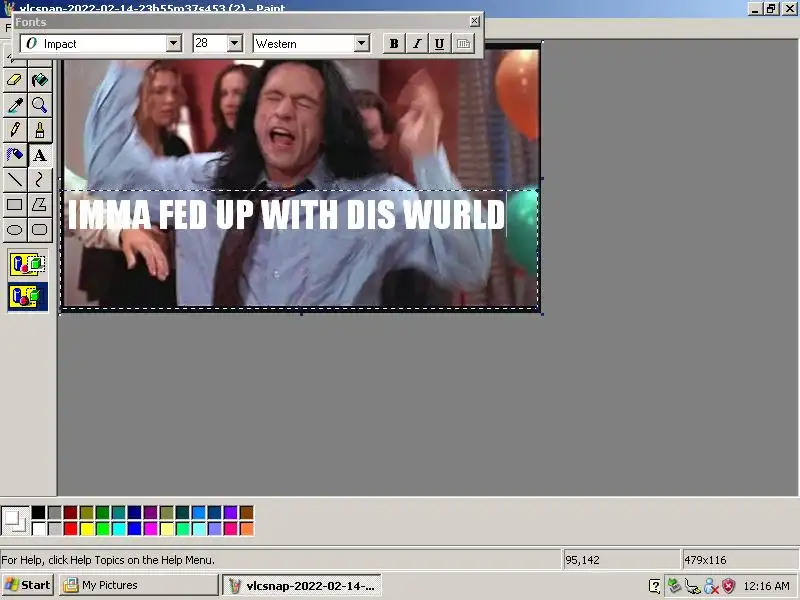This screenshot has width=800, height=600.
Task: Pick the brown color swatch
Action: [x=246, y=512]
